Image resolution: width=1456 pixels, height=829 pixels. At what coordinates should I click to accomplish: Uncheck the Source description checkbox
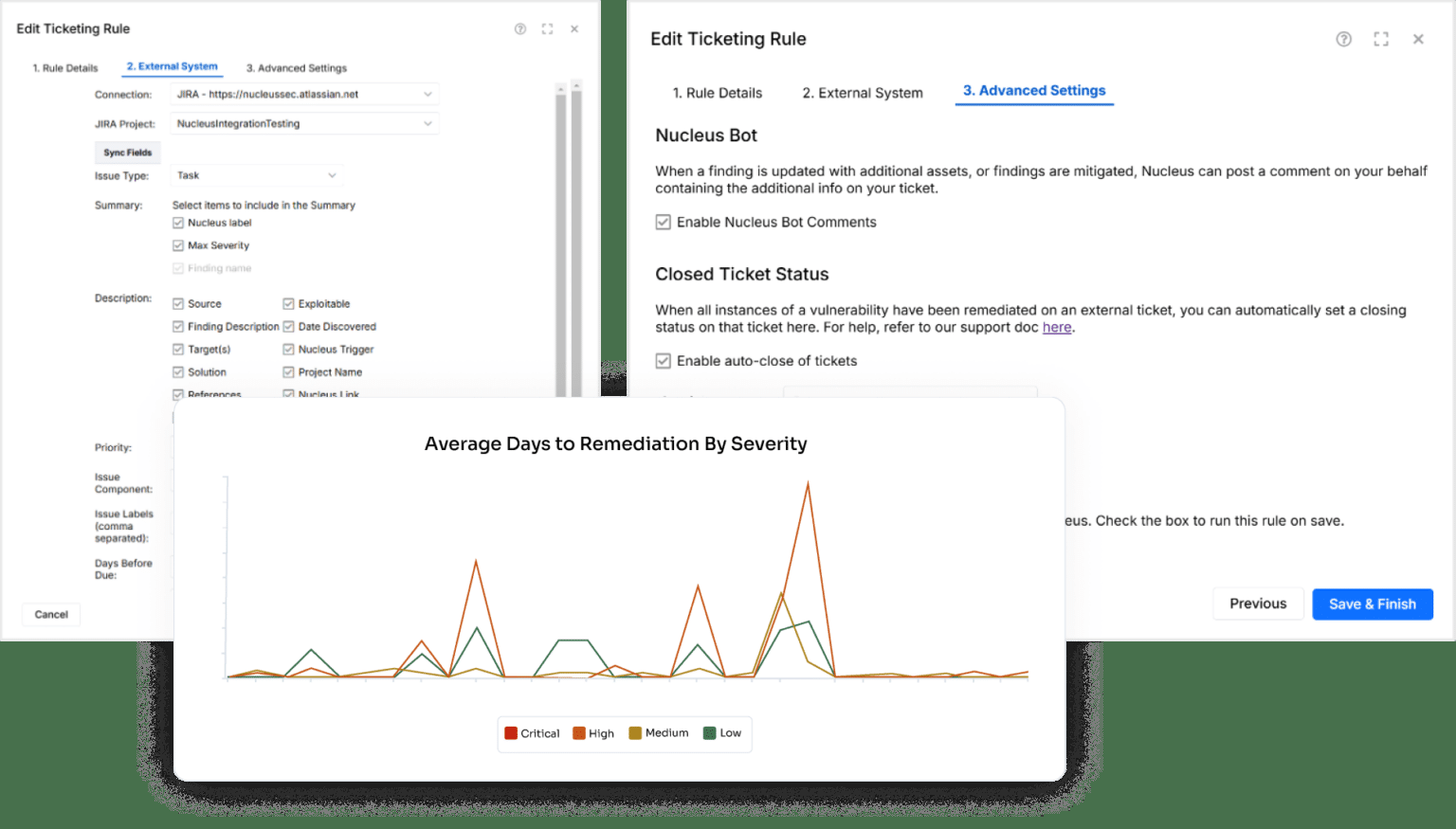pyautogui.click(x=178, y=304)
